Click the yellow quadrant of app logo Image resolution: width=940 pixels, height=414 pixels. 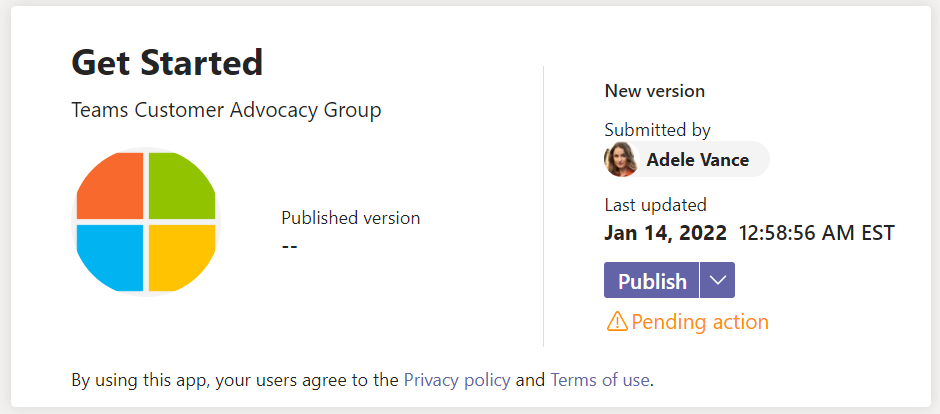point(181,257)
